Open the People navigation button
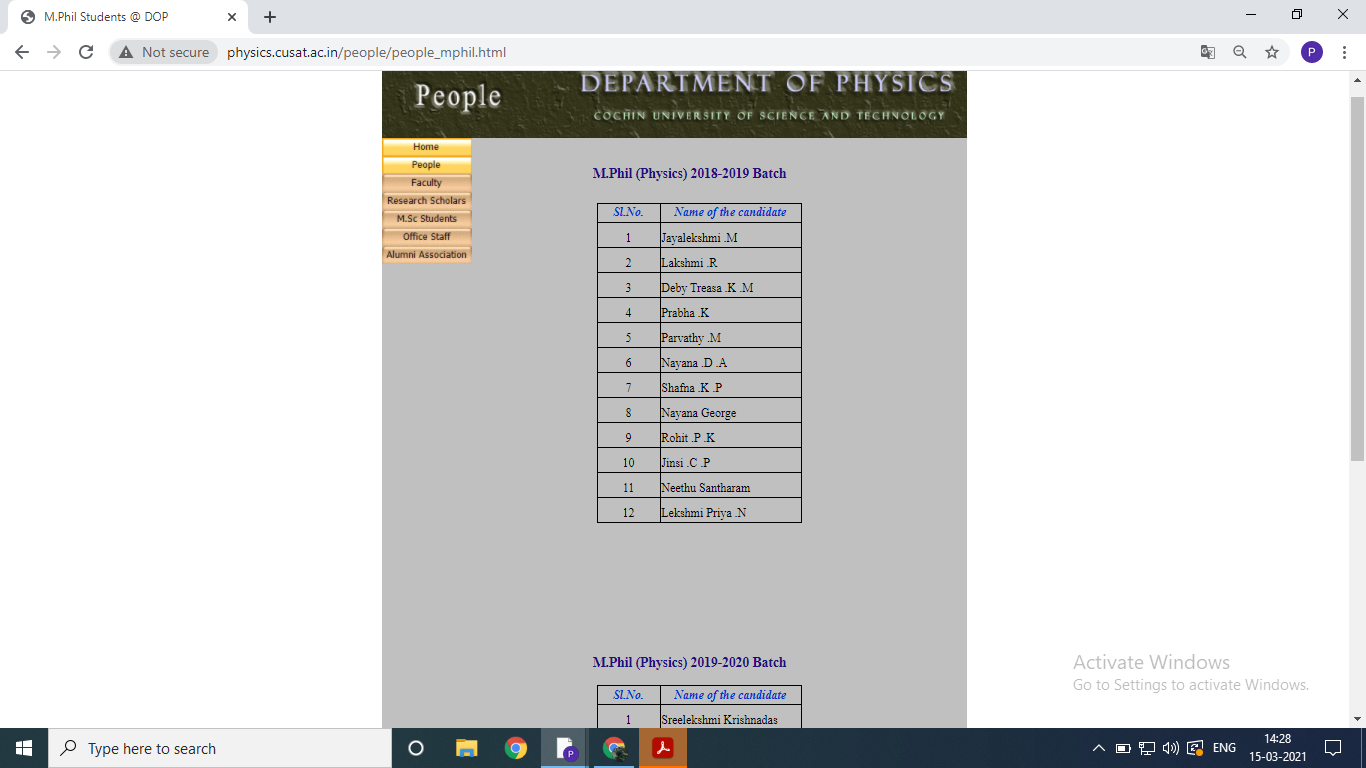The width and height of the screenshot is (1366, 768). [x=426, y=165]
